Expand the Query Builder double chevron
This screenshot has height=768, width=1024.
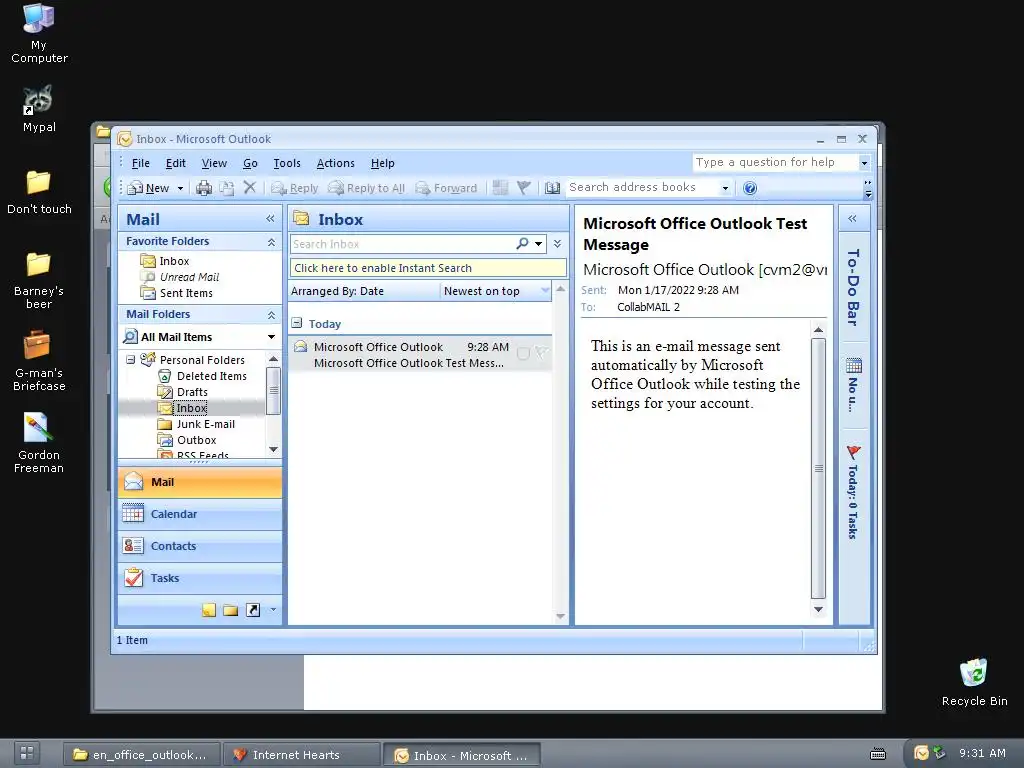click(x=557, y=244)
